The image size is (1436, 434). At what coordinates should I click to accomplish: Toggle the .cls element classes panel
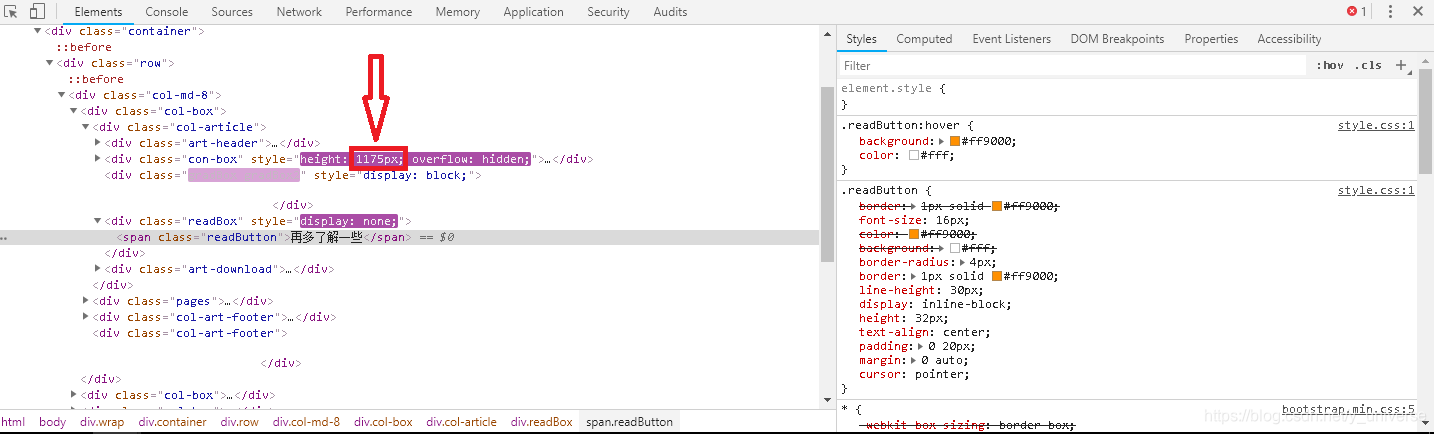[x=1368, y=65]
